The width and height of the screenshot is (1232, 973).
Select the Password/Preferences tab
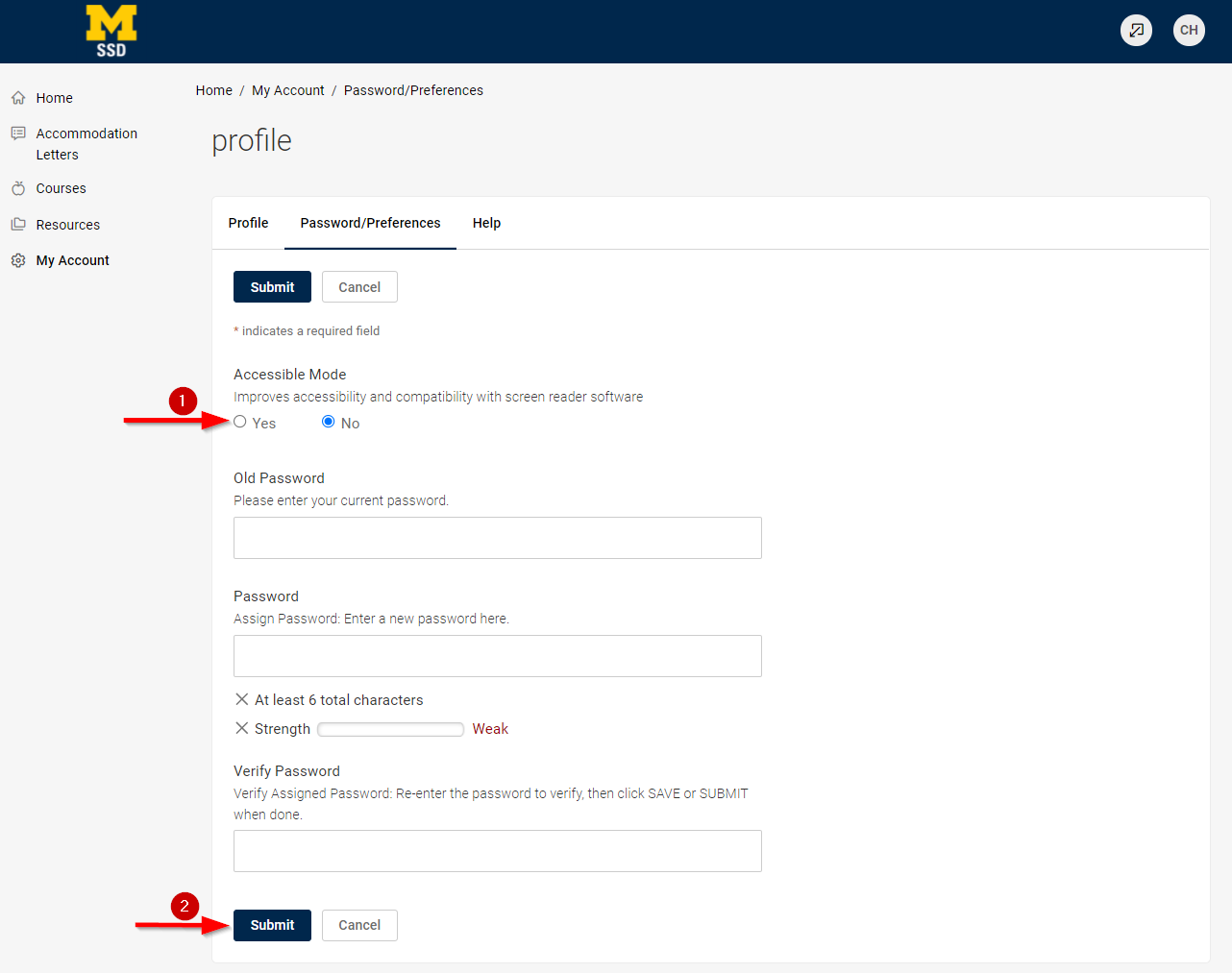click(370, 223)
